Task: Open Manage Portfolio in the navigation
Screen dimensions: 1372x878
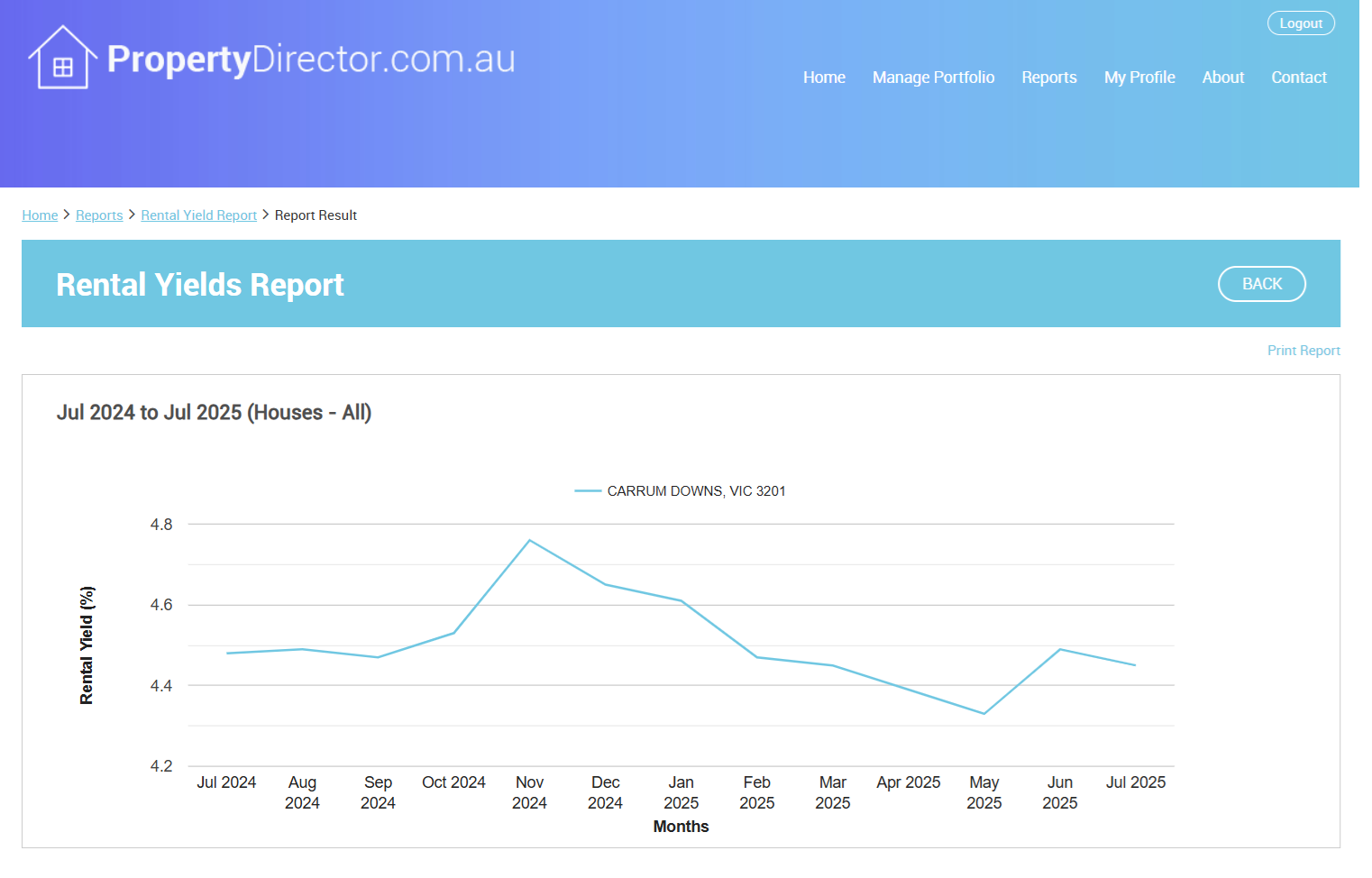Action: [933, 78]
